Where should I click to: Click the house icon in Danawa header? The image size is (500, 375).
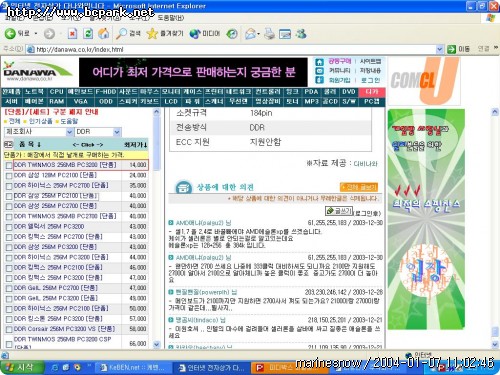point(319,62)
